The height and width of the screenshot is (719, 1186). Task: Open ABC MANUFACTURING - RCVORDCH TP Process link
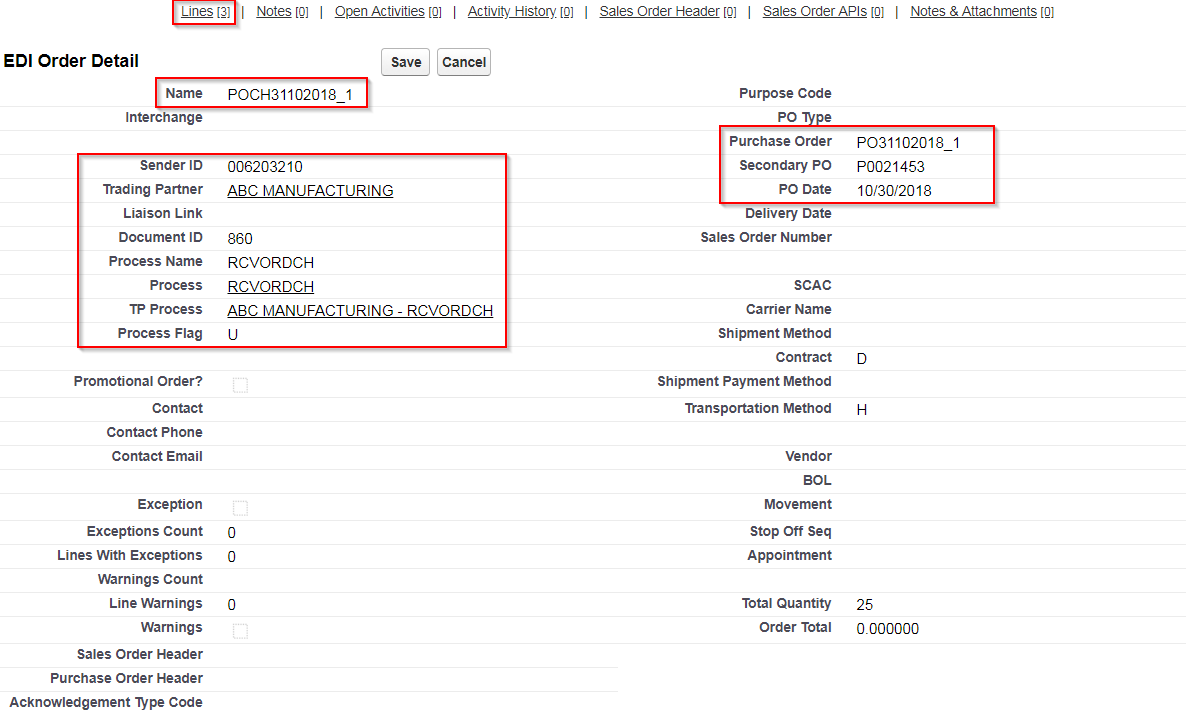(360, 311)
